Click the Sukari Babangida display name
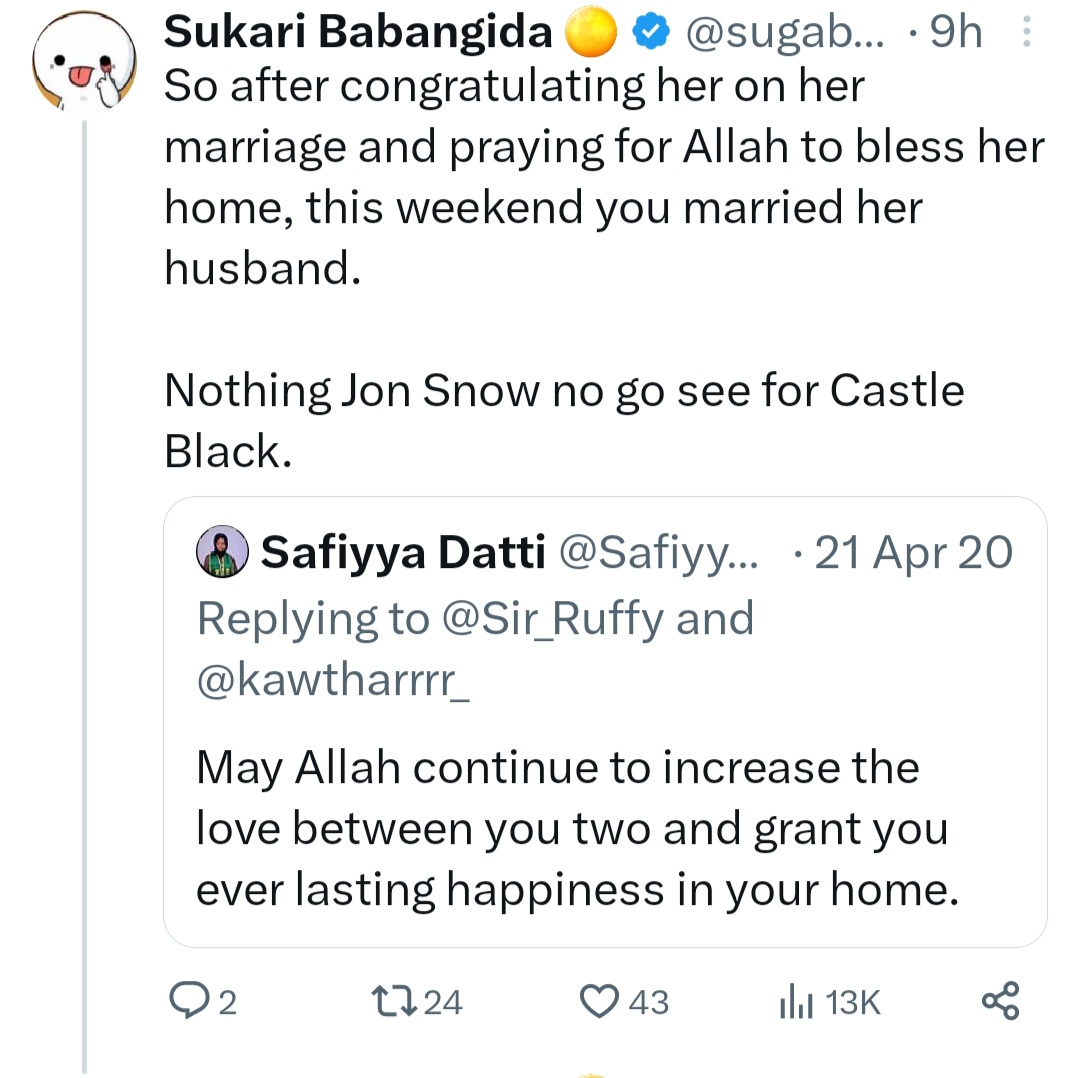Screen dimensions: 1080x1078 (x=358, y=34)
